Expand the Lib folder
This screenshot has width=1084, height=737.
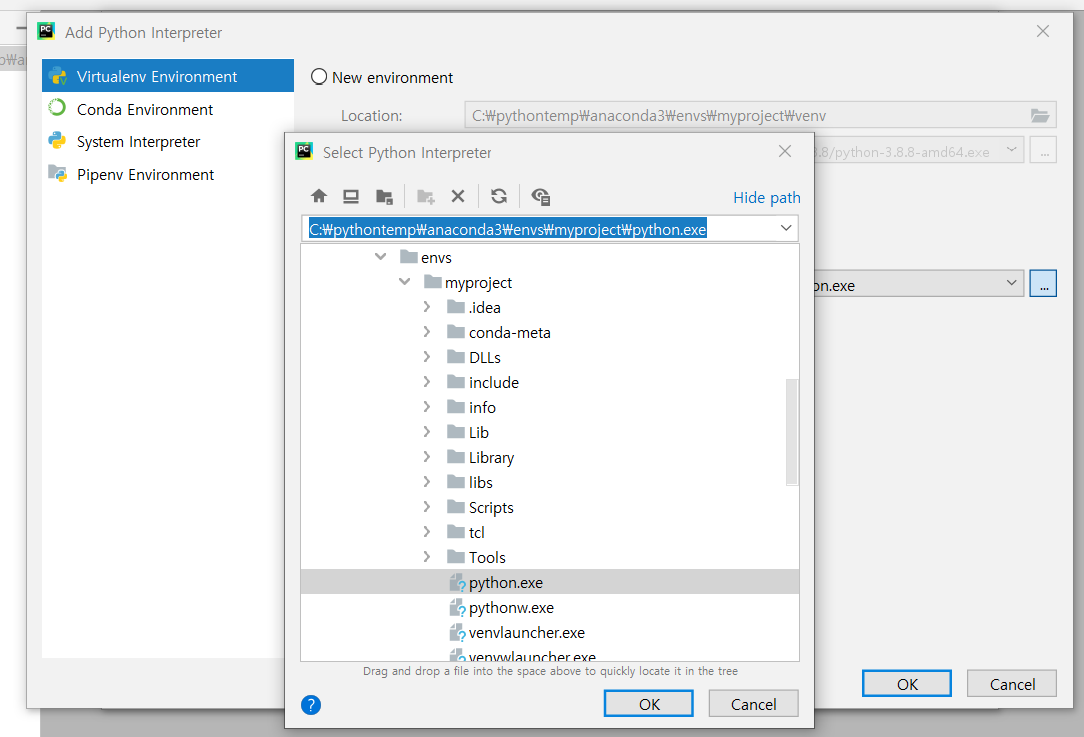click(427, 431)
